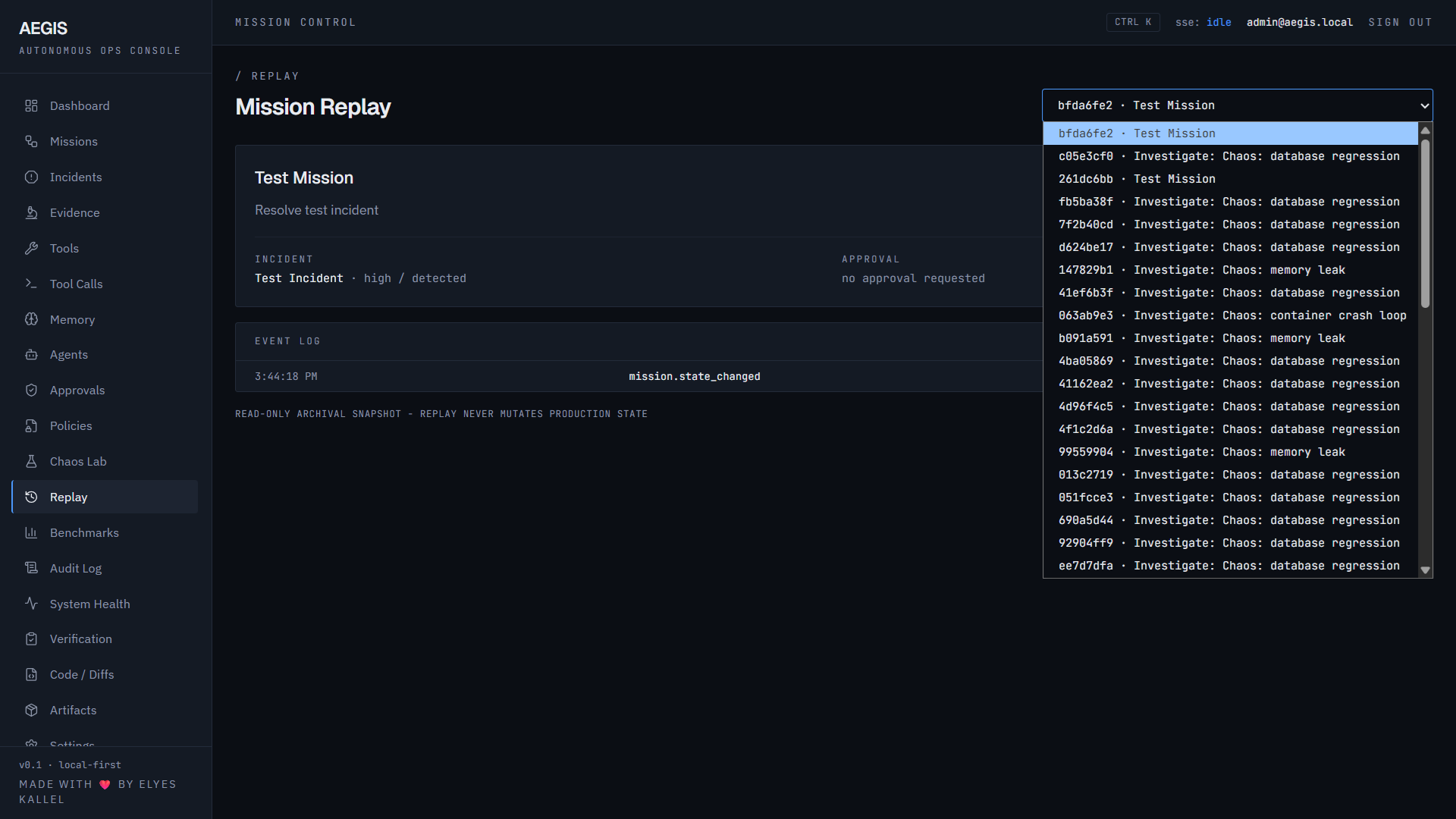The image size is (1456, 819).
Task: Click the AEGIS logo title
Action: 43,29
